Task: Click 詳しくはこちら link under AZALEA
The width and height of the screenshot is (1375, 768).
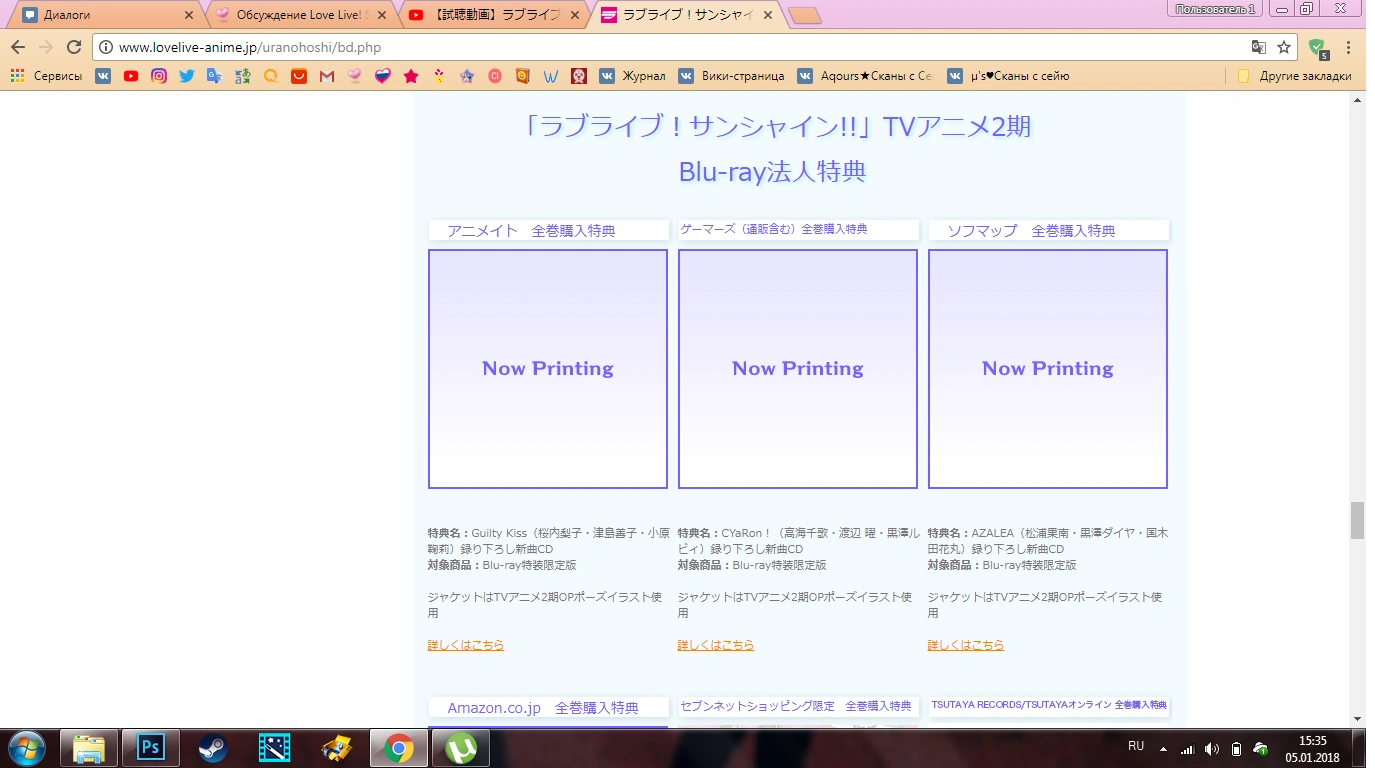Action: click(965, 645)
